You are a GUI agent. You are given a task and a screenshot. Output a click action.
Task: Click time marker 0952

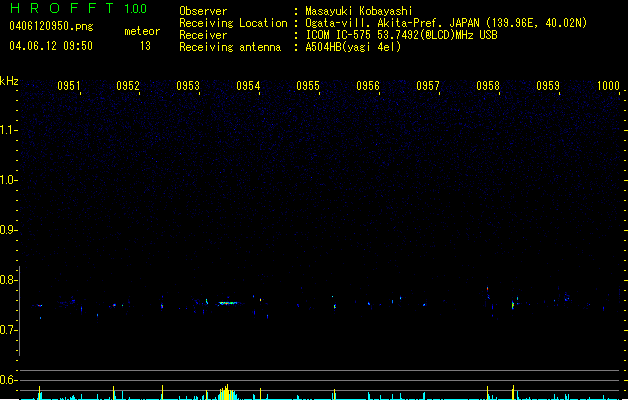tap(128, 86)
